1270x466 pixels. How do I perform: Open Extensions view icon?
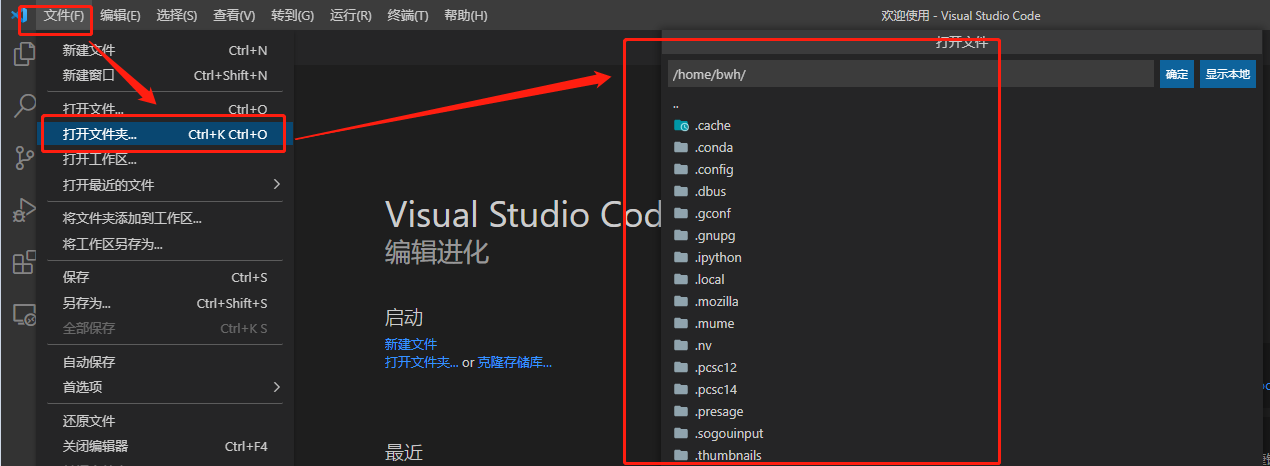24,263
